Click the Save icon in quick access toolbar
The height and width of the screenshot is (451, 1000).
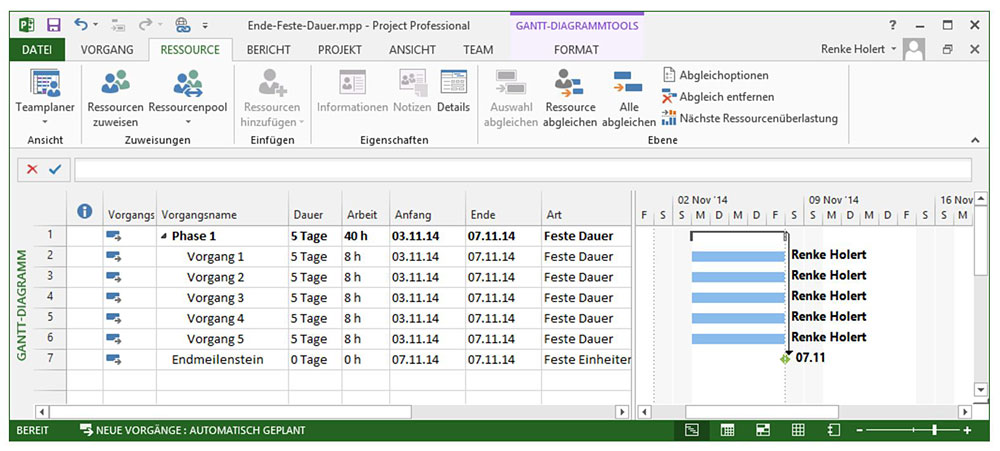pos(54,26)
